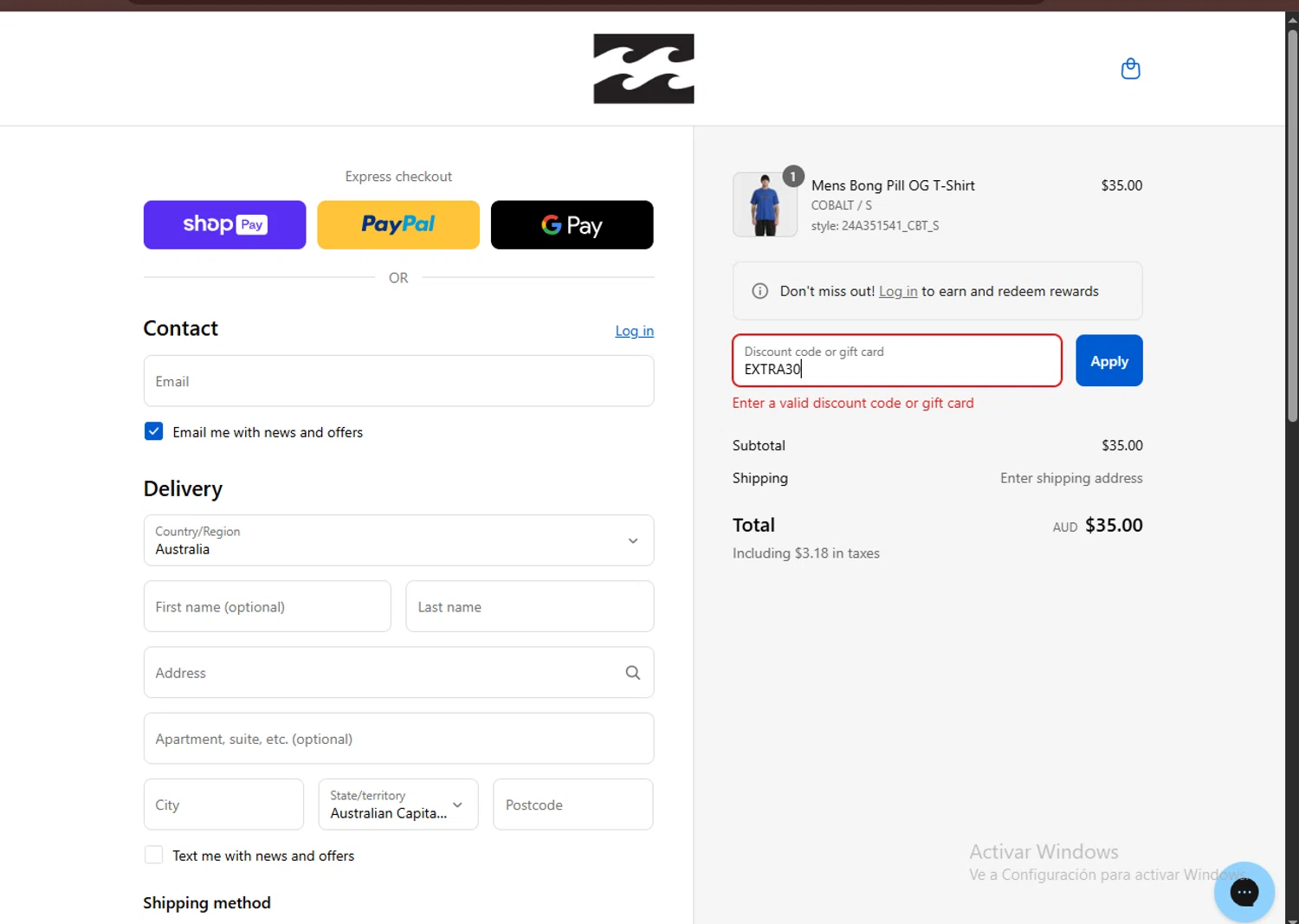Click the COBALT / S variant text
This screenshot has width=1299, height=924.
point(841,205)
